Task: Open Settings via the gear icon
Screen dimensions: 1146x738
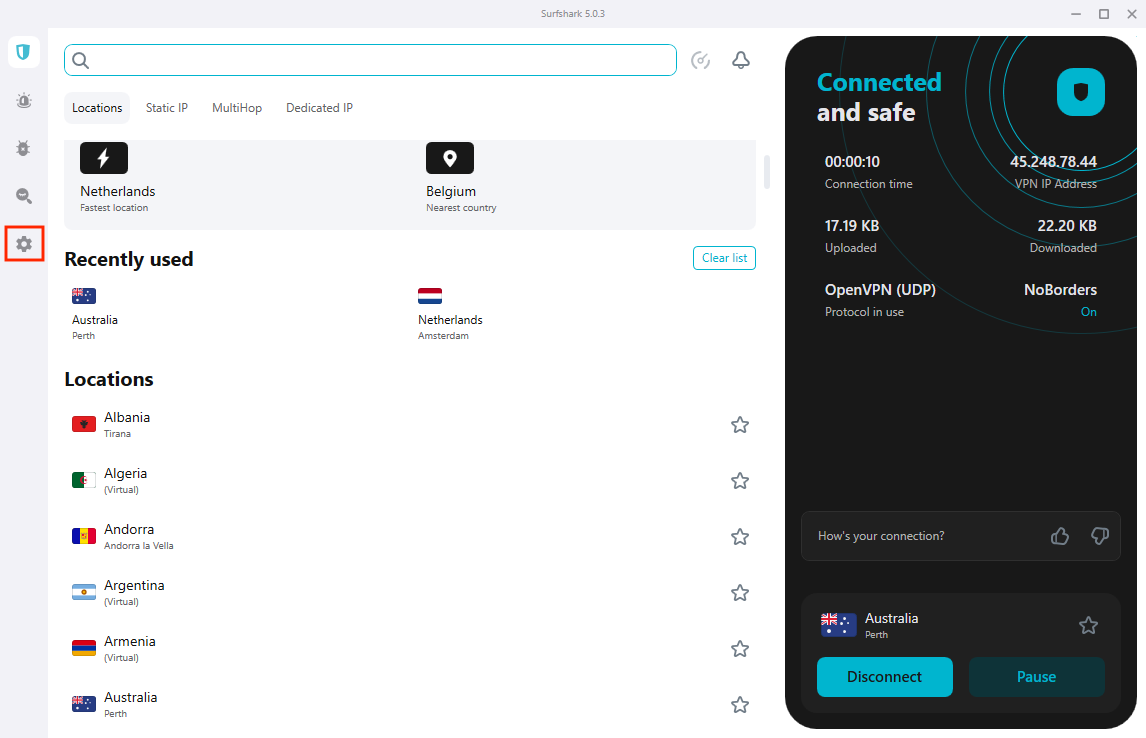Action: tap(24, 244)
